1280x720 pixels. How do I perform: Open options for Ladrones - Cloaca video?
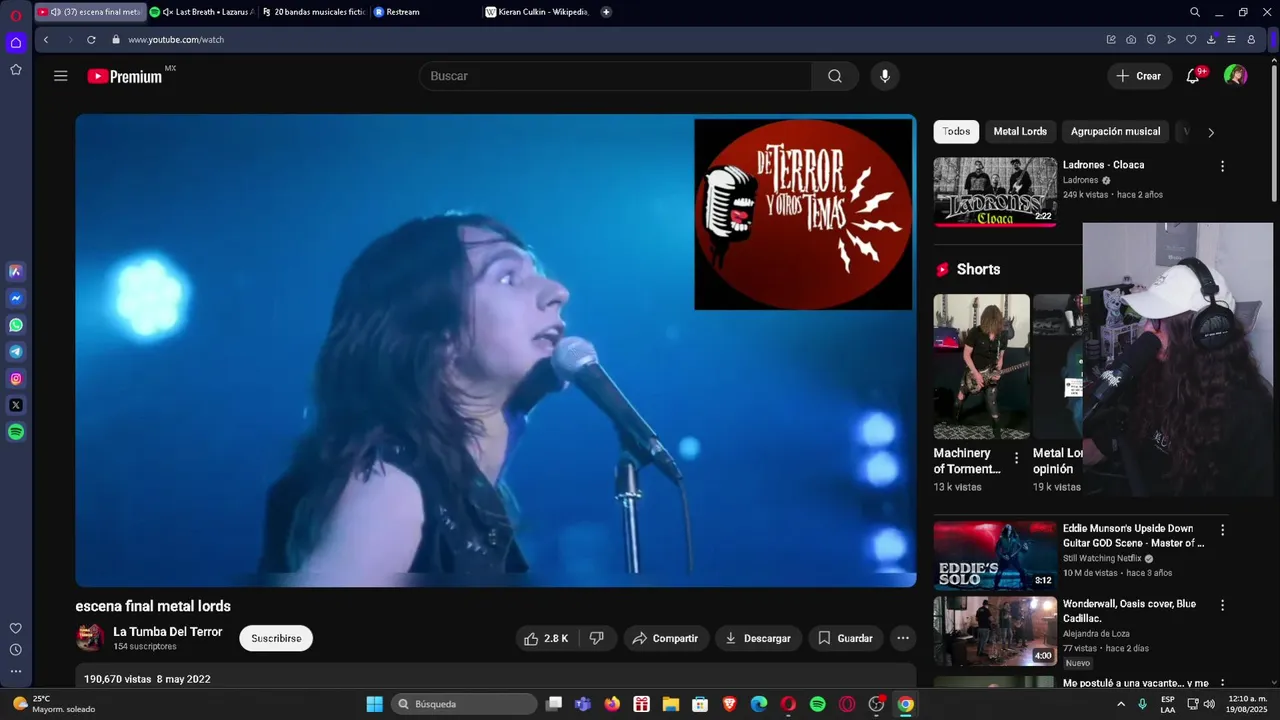pos(1222,167)
